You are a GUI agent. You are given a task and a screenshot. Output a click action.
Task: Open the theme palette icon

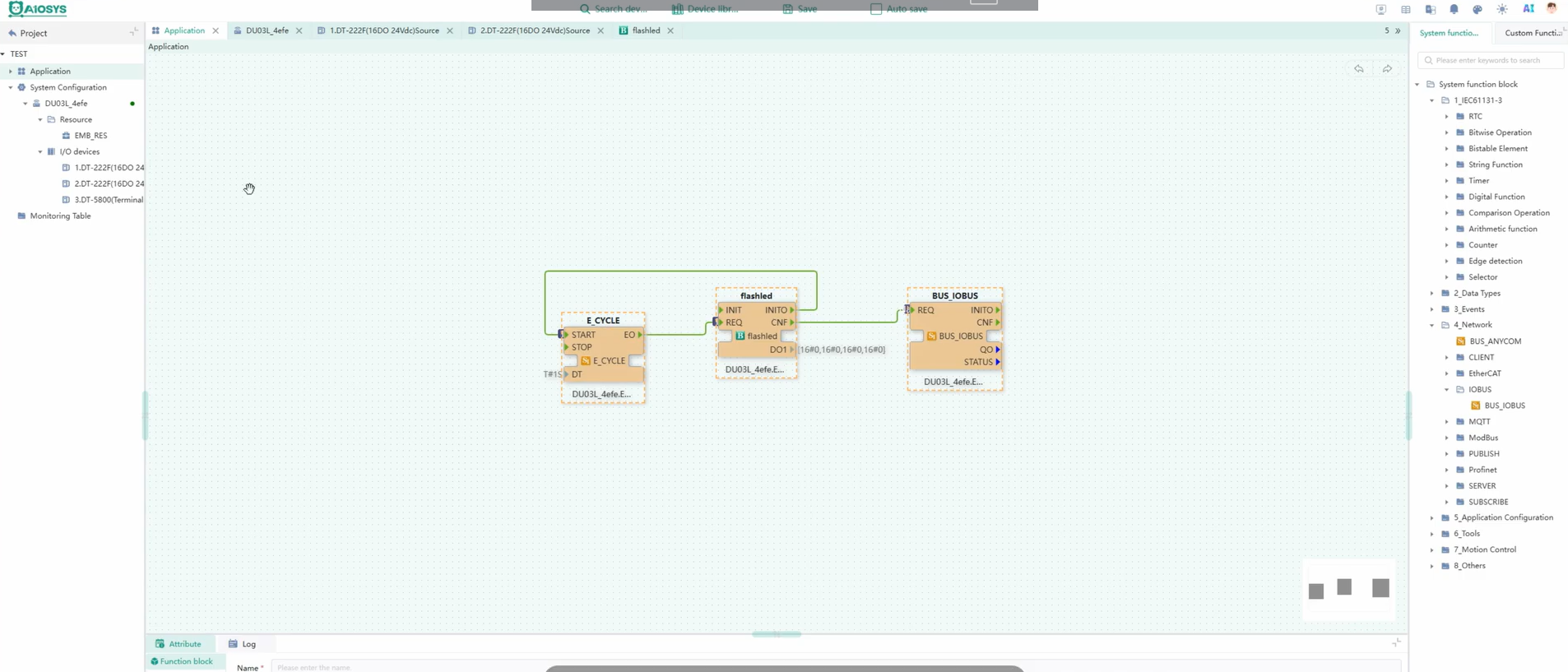pyautogui.click(x=1478, y=9)
